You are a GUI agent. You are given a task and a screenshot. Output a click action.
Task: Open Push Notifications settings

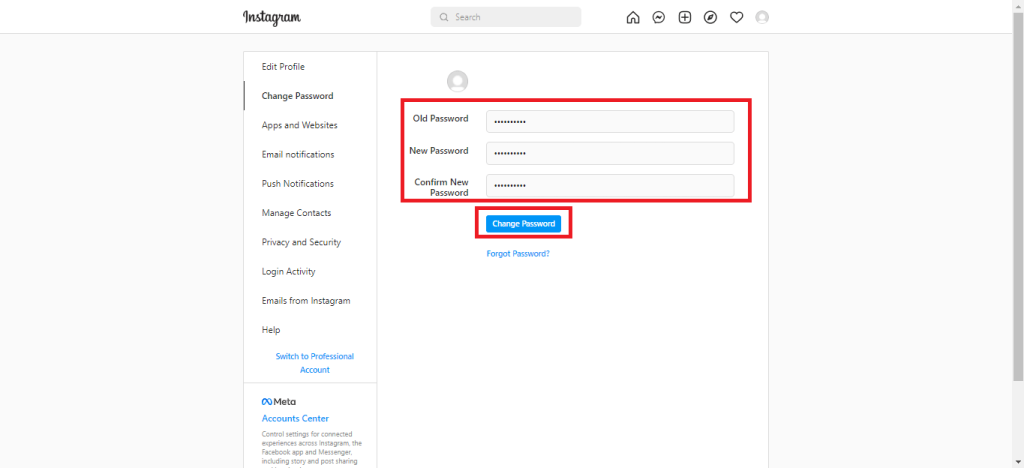click(x=298, y=184)
